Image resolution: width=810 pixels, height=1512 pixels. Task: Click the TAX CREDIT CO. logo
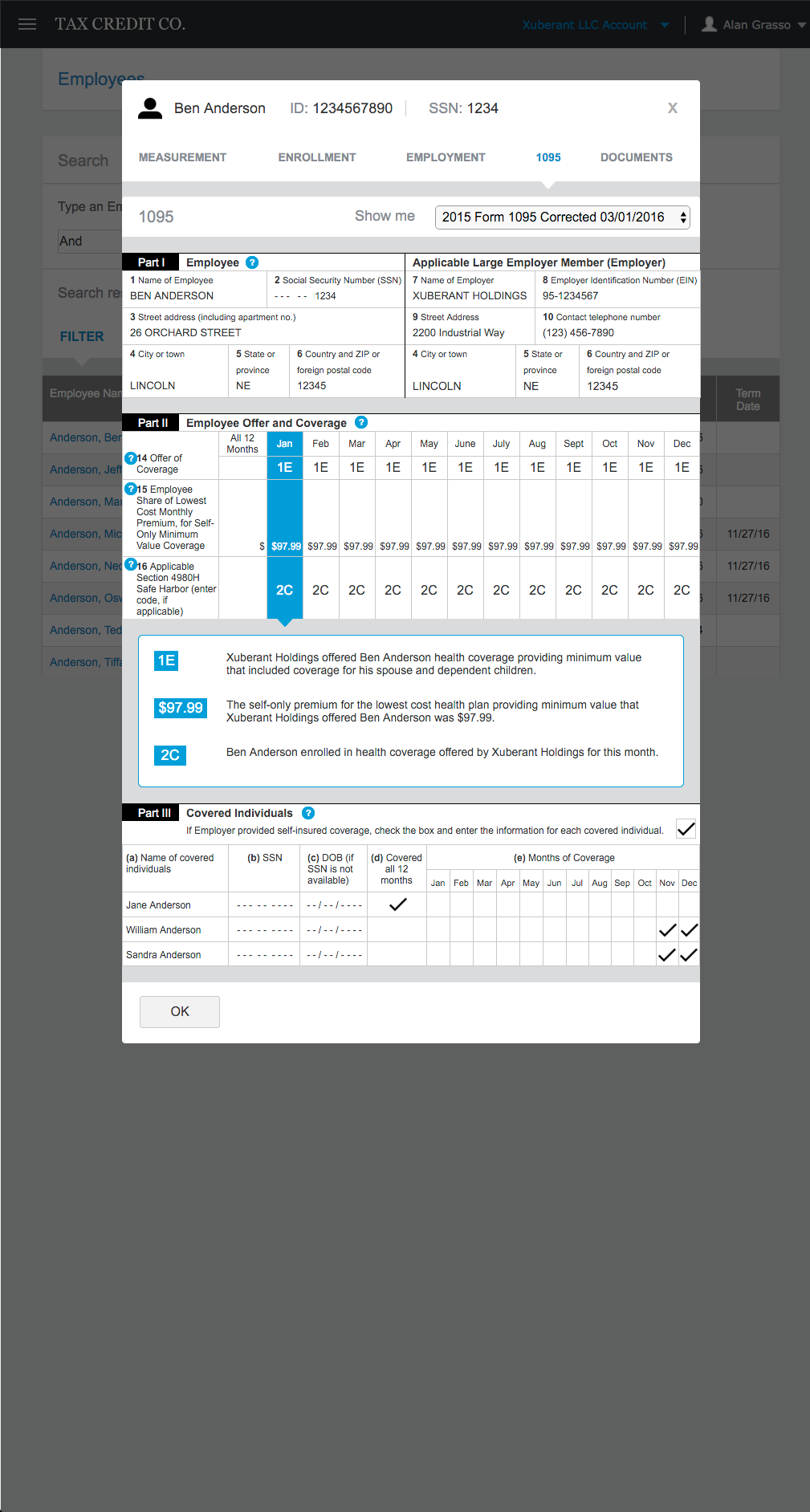click(x=120, y=24)
